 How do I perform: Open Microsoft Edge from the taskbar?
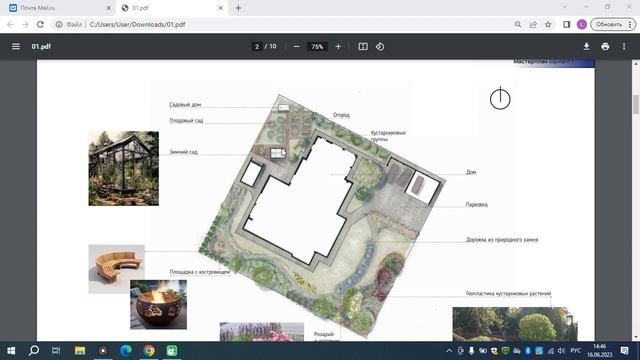pos(126,351)
